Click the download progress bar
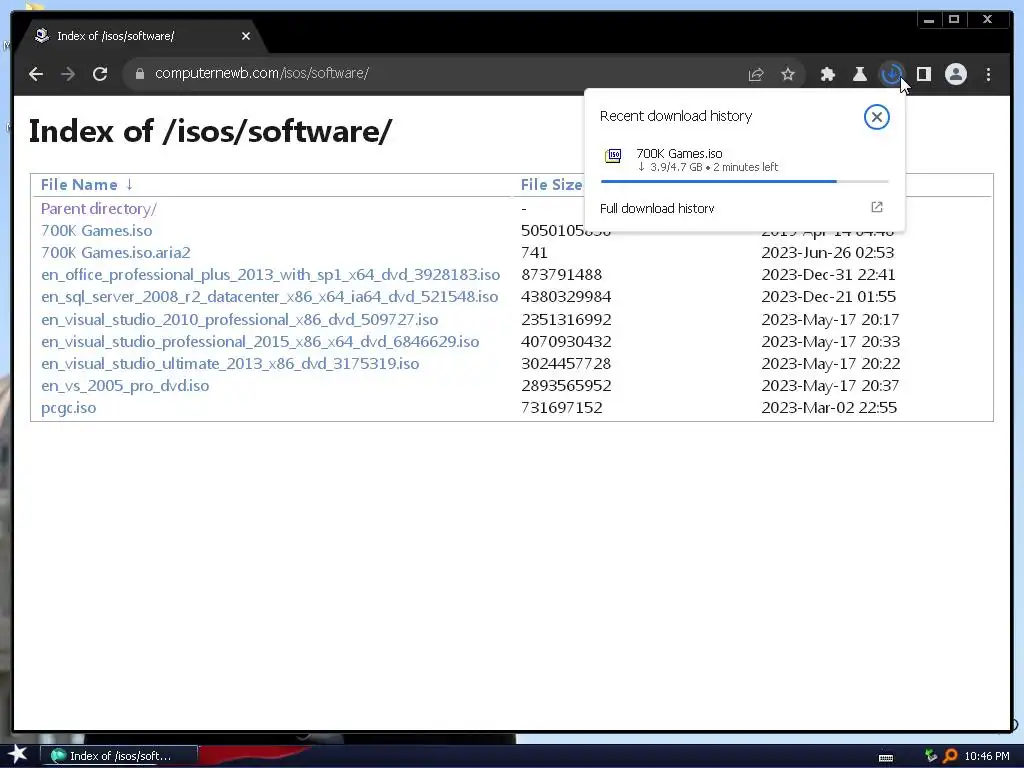Screen dimensions: 1024x768 tap(744, 181)
